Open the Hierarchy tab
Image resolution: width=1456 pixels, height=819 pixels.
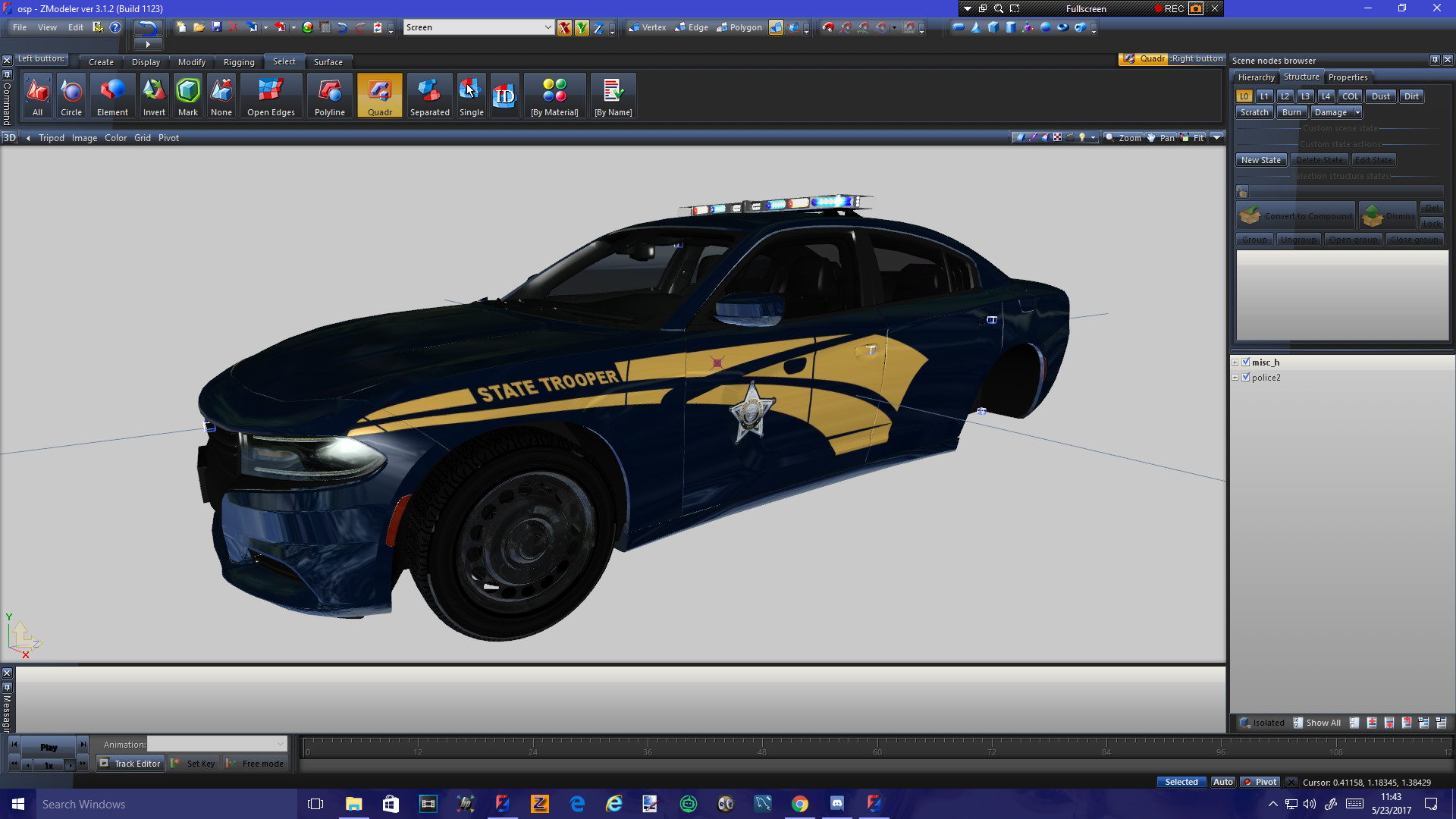[1256, 77]
